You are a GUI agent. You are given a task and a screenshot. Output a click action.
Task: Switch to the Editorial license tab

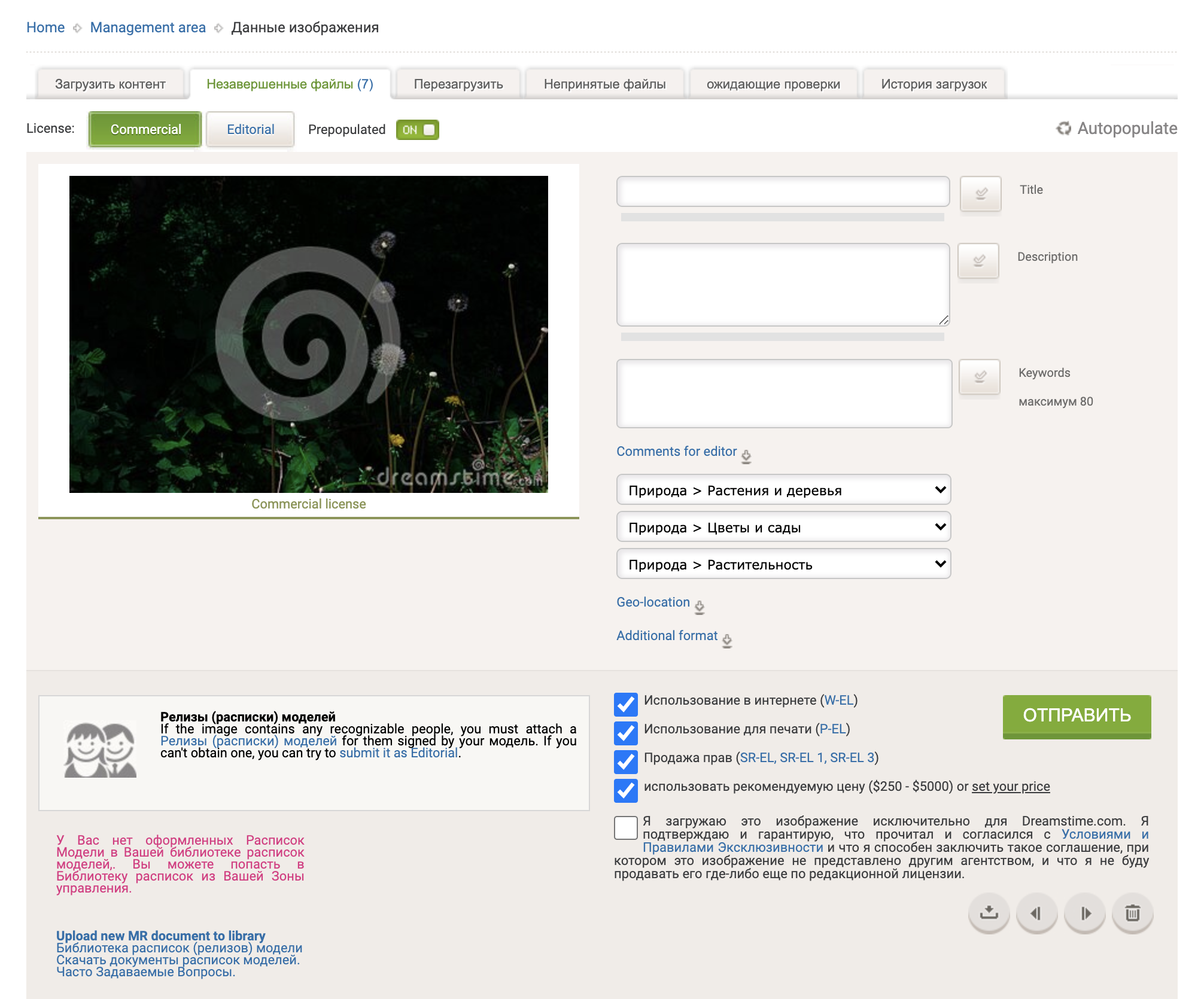coord(251,129)
